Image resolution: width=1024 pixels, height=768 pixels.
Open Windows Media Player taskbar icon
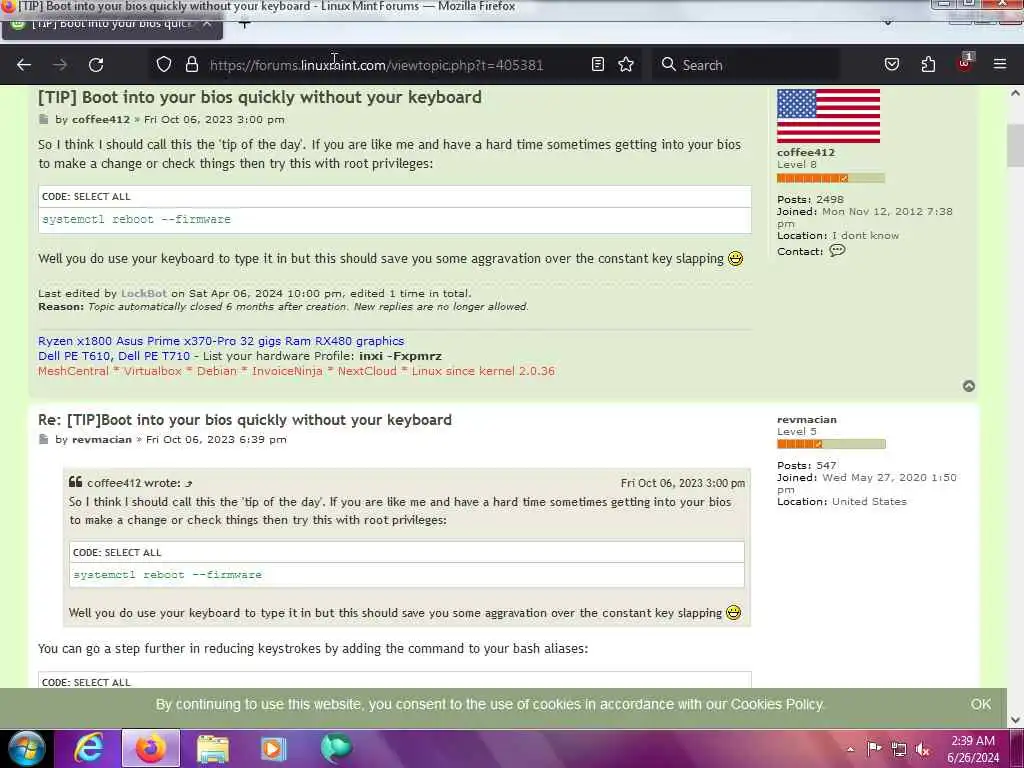click(x=274, y=749)
